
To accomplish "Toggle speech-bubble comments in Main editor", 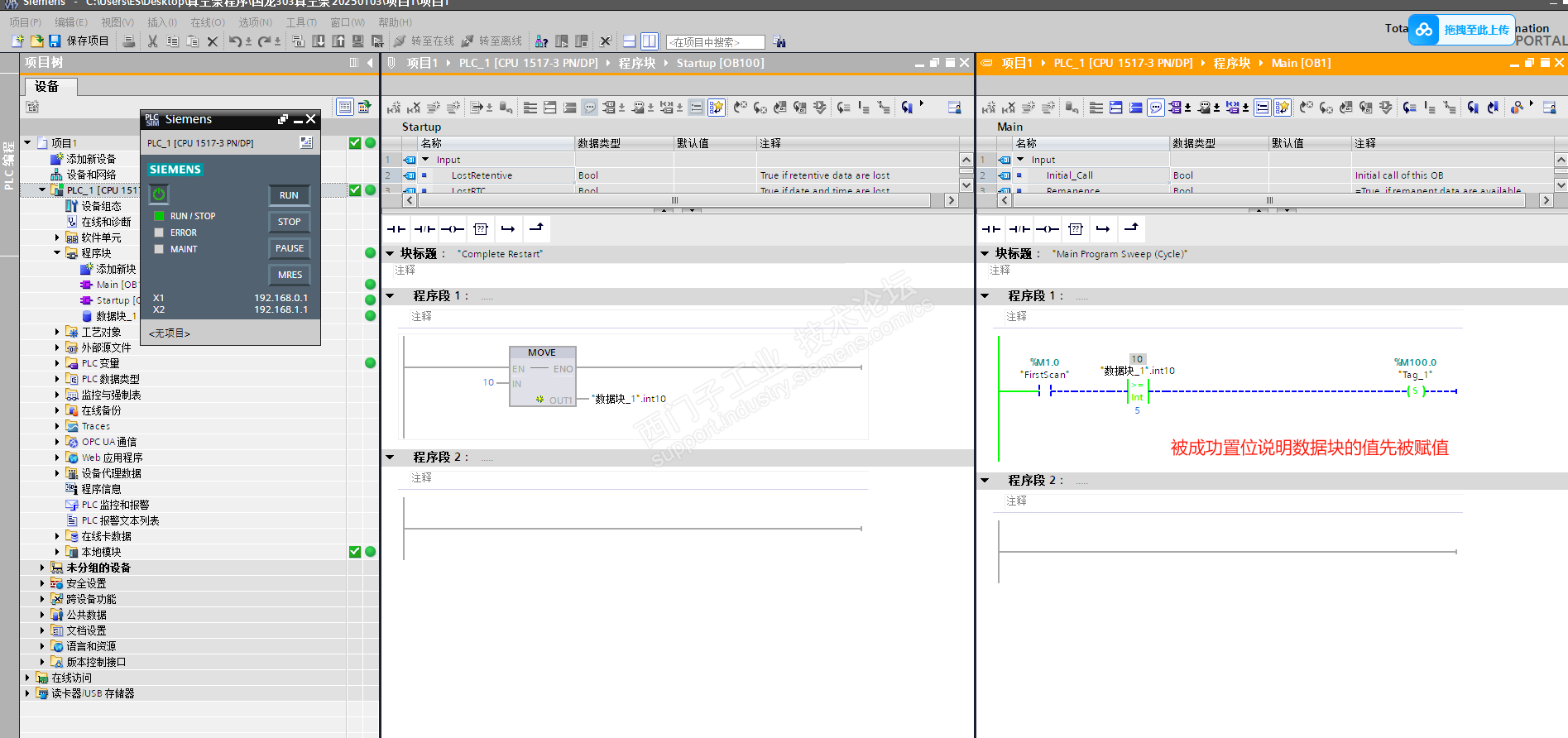I will coord(1156,108).
